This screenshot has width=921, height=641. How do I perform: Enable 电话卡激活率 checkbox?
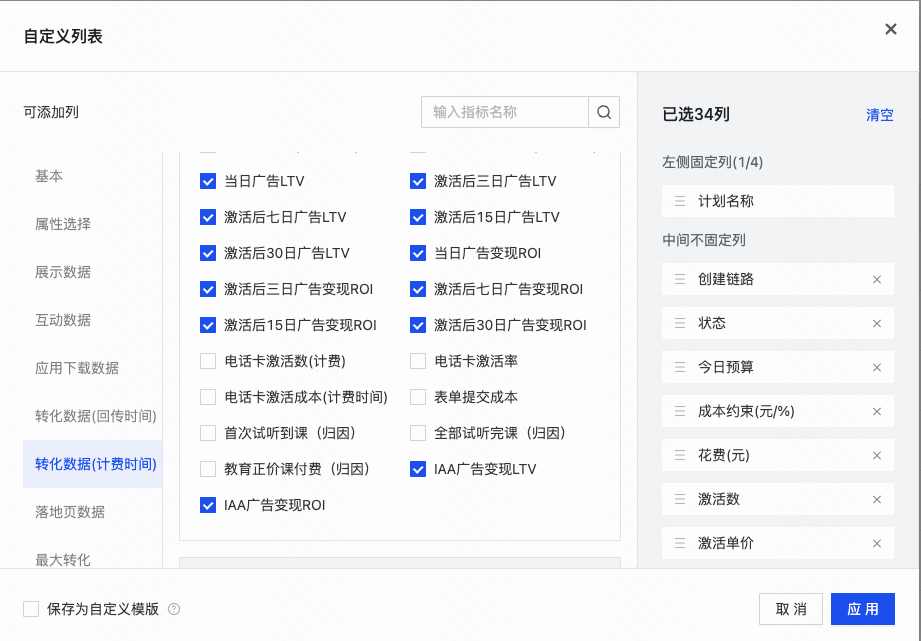(418, 361)
